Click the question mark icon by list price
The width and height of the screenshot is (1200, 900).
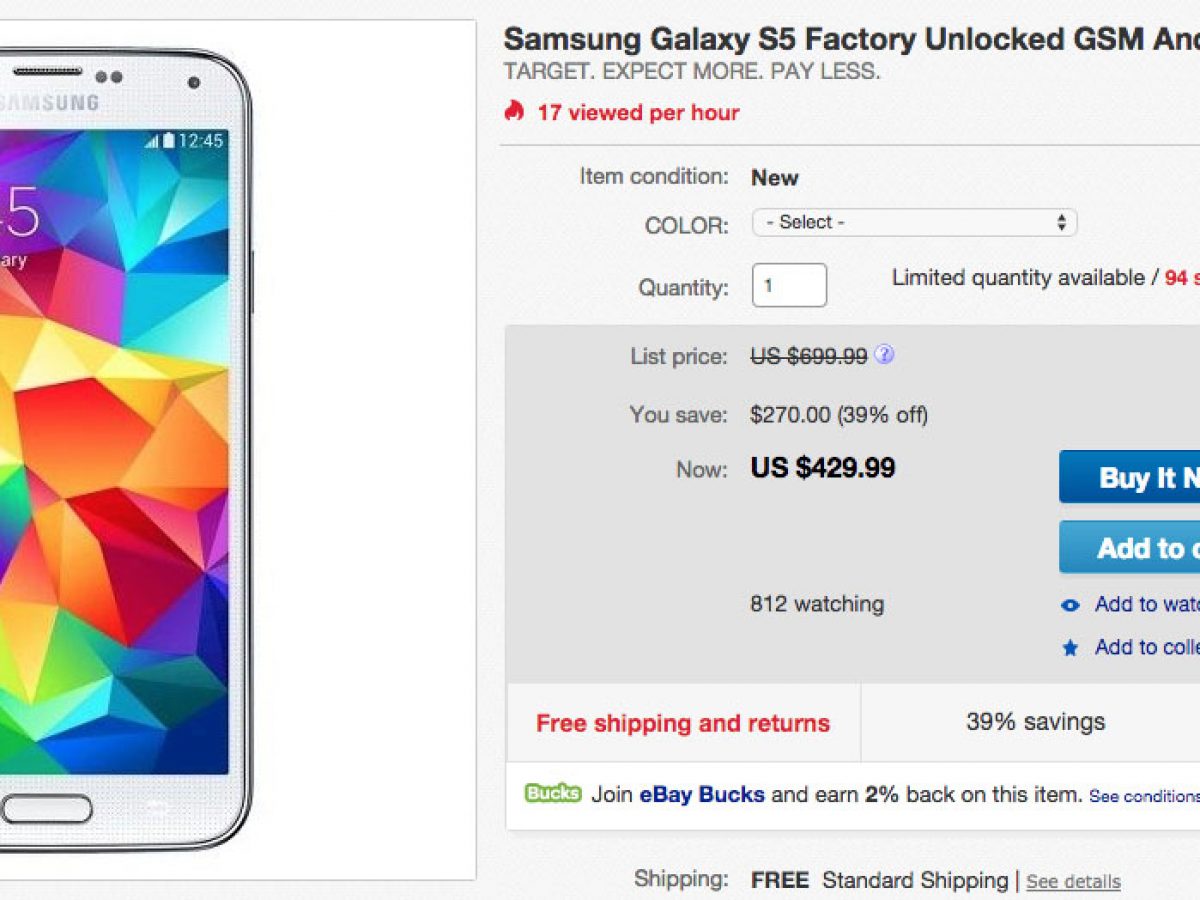pos(884,355)
